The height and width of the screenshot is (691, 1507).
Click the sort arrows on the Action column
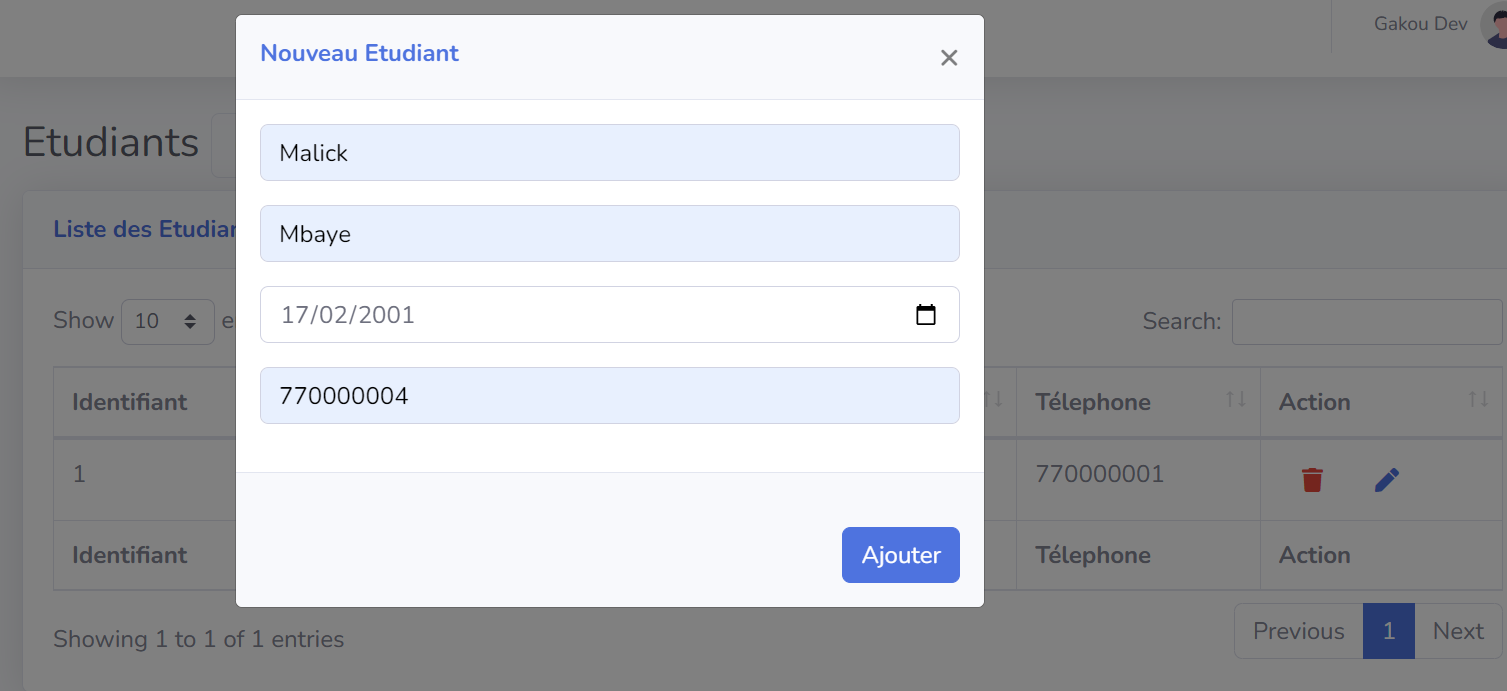pyautogui.click(x=1477, y=399)
